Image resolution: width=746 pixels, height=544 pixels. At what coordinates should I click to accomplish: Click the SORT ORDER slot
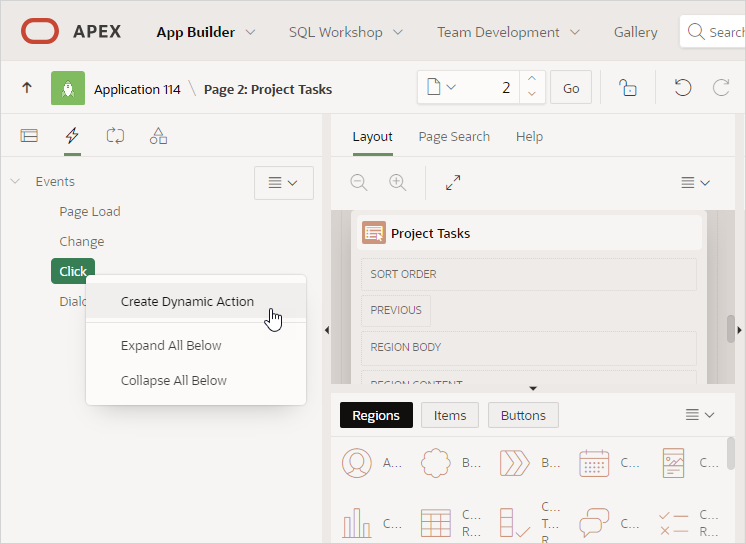pyautogui.click(x=529, y=275)
